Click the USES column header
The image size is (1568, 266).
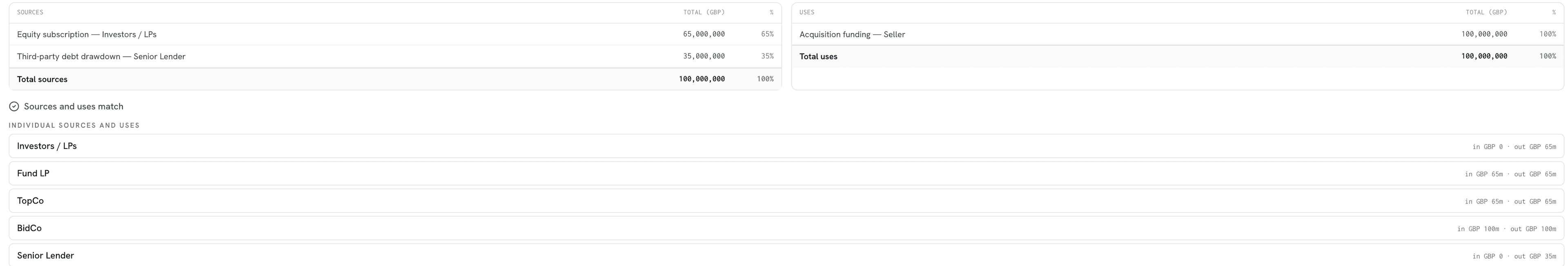[806, 12]
